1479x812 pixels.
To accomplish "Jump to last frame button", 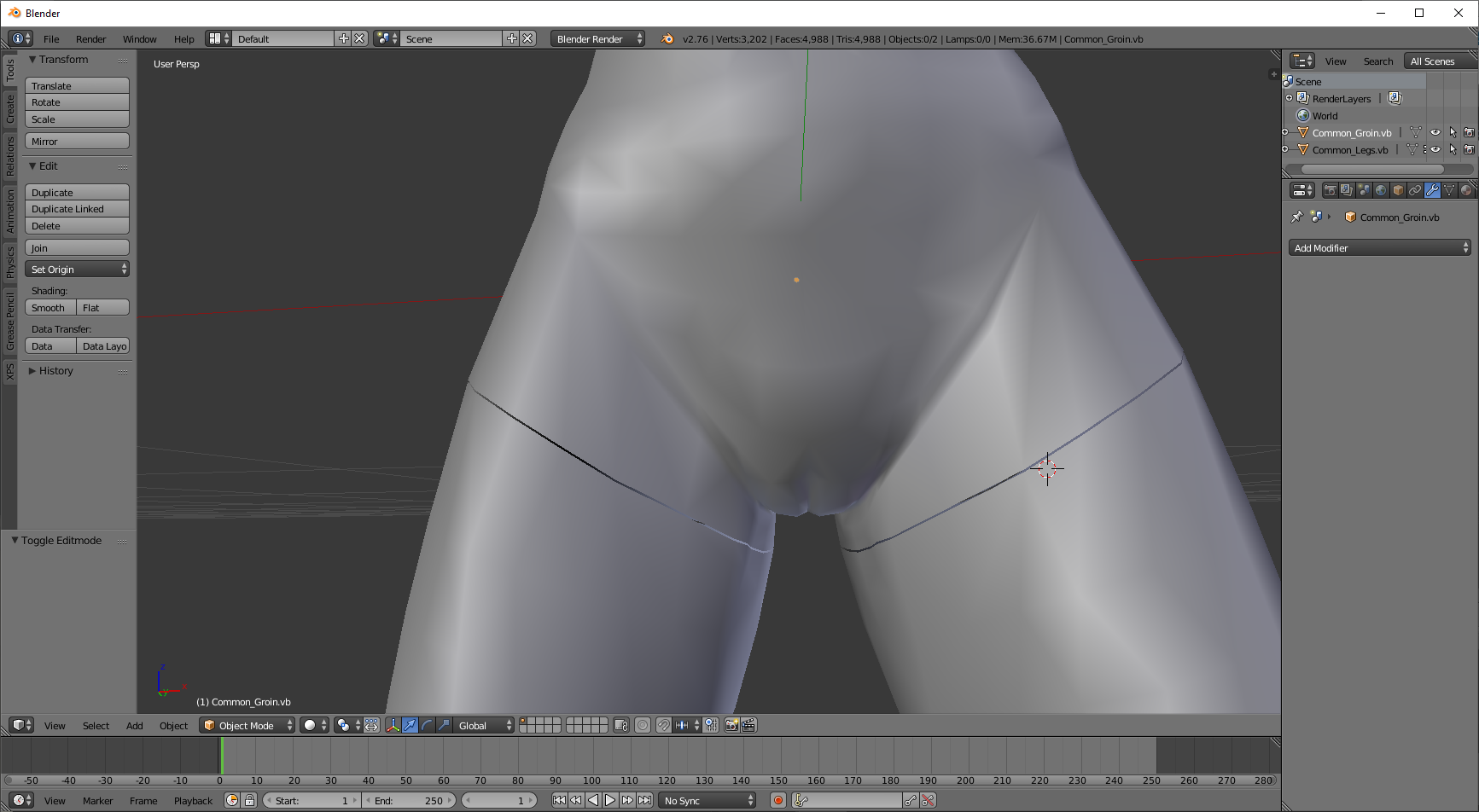I will [x=645, y=800].
